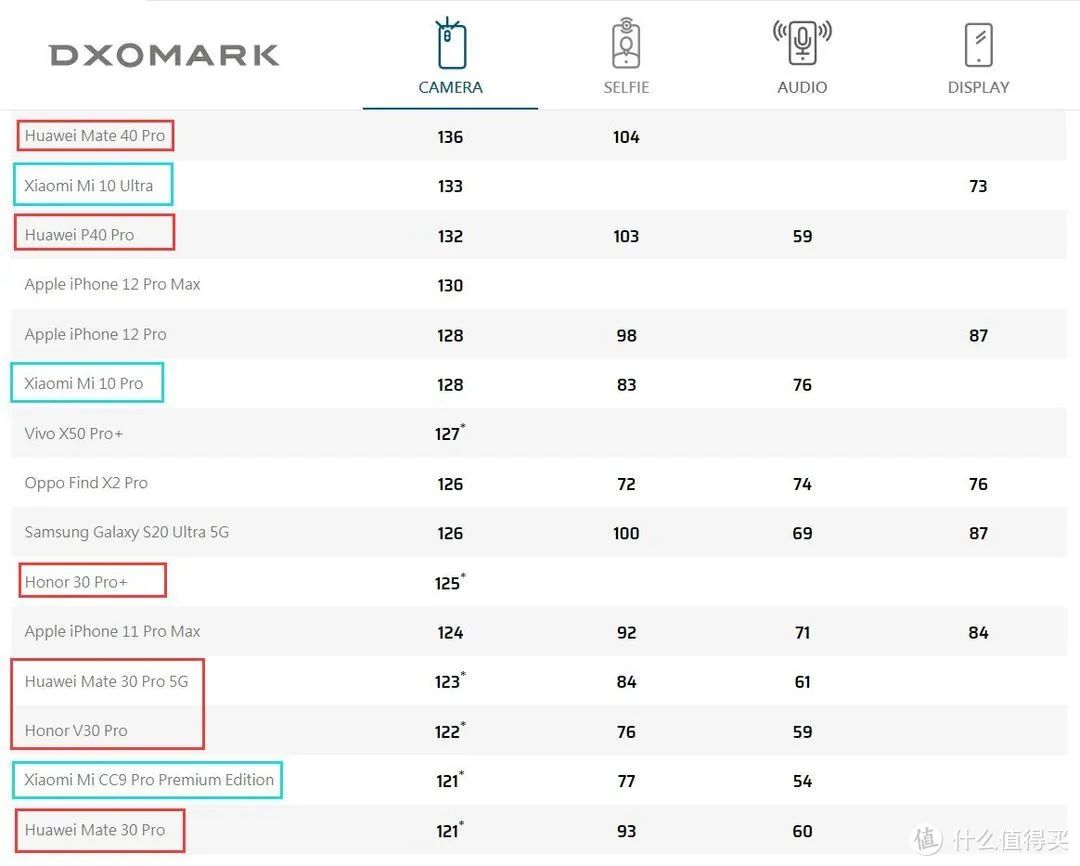The width and height of the screenshot is (1080, 866).
Task: Click the Selfie category icon
Action: [x=626, y=44]
